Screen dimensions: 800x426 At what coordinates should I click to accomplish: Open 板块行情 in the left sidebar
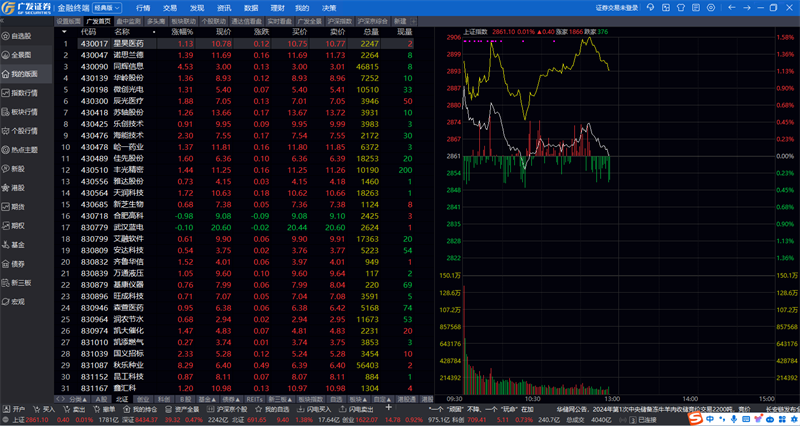[20, 112]
